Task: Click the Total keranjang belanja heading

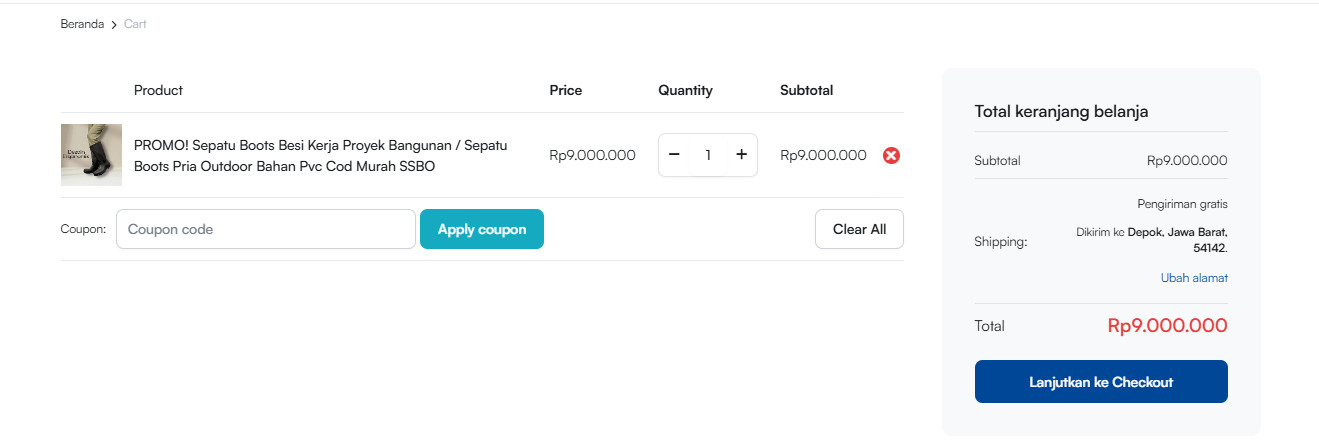Action: (x=1061, y=111)
